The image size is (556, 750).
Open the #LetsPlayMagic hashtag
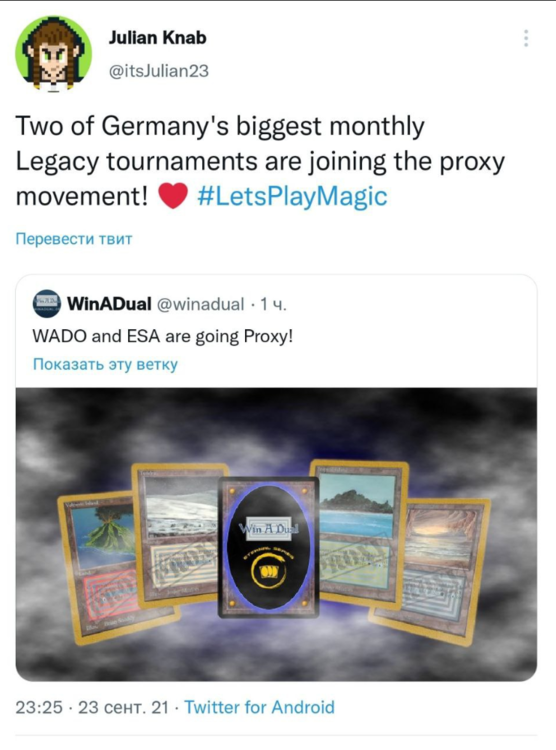pyautogui.click(x=292, y=197)
